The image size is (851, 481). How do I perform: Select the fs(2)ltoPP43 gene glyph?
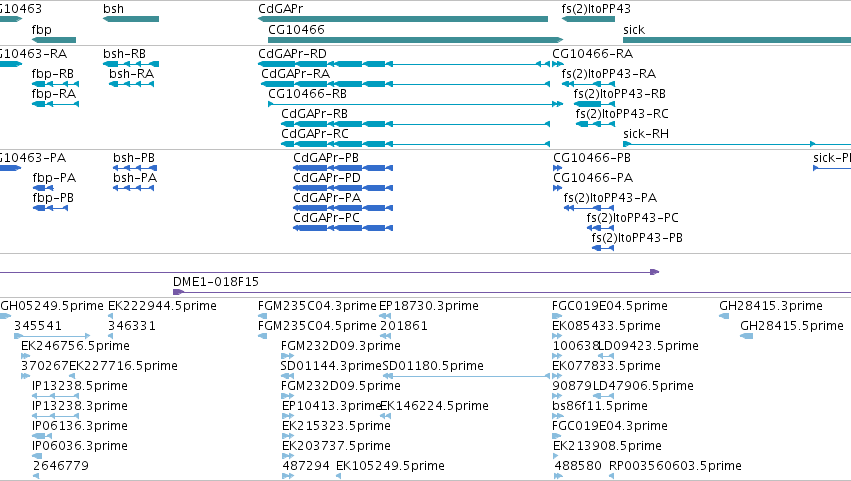click(x=588, y=19)
